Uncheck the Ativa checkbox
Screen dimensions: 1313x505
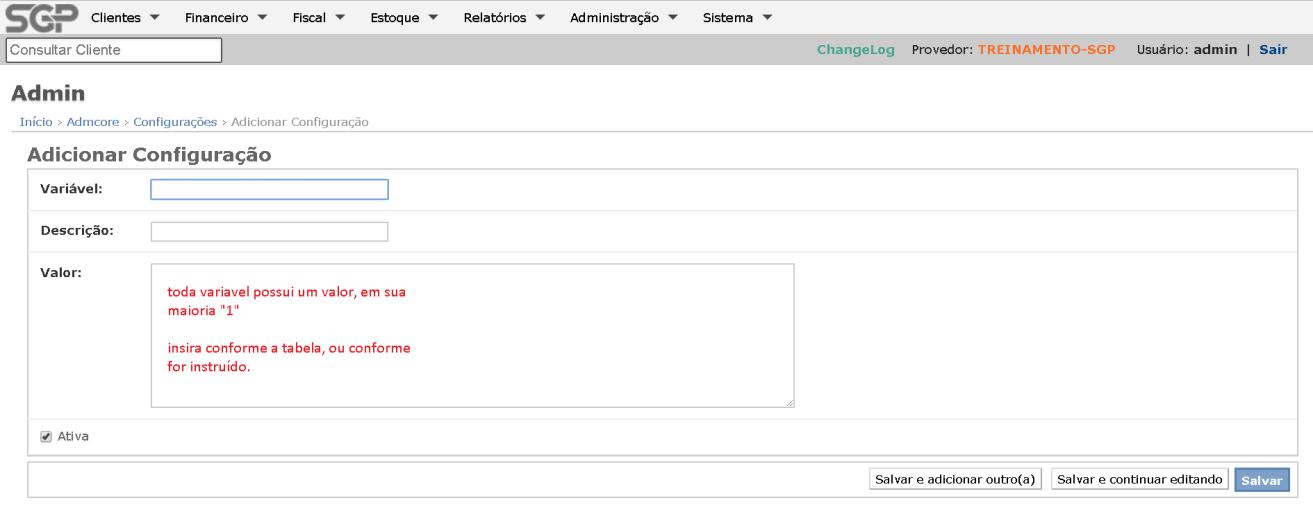46,437
